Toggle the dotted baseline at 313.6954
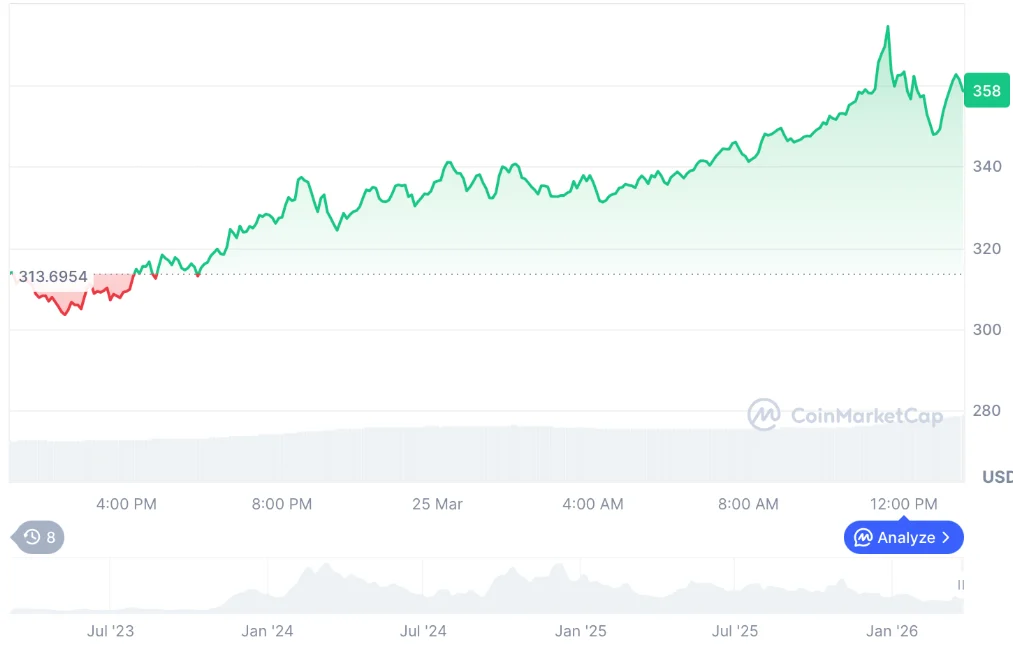This screenshot has width=1013, height=648. coord(500,272)
